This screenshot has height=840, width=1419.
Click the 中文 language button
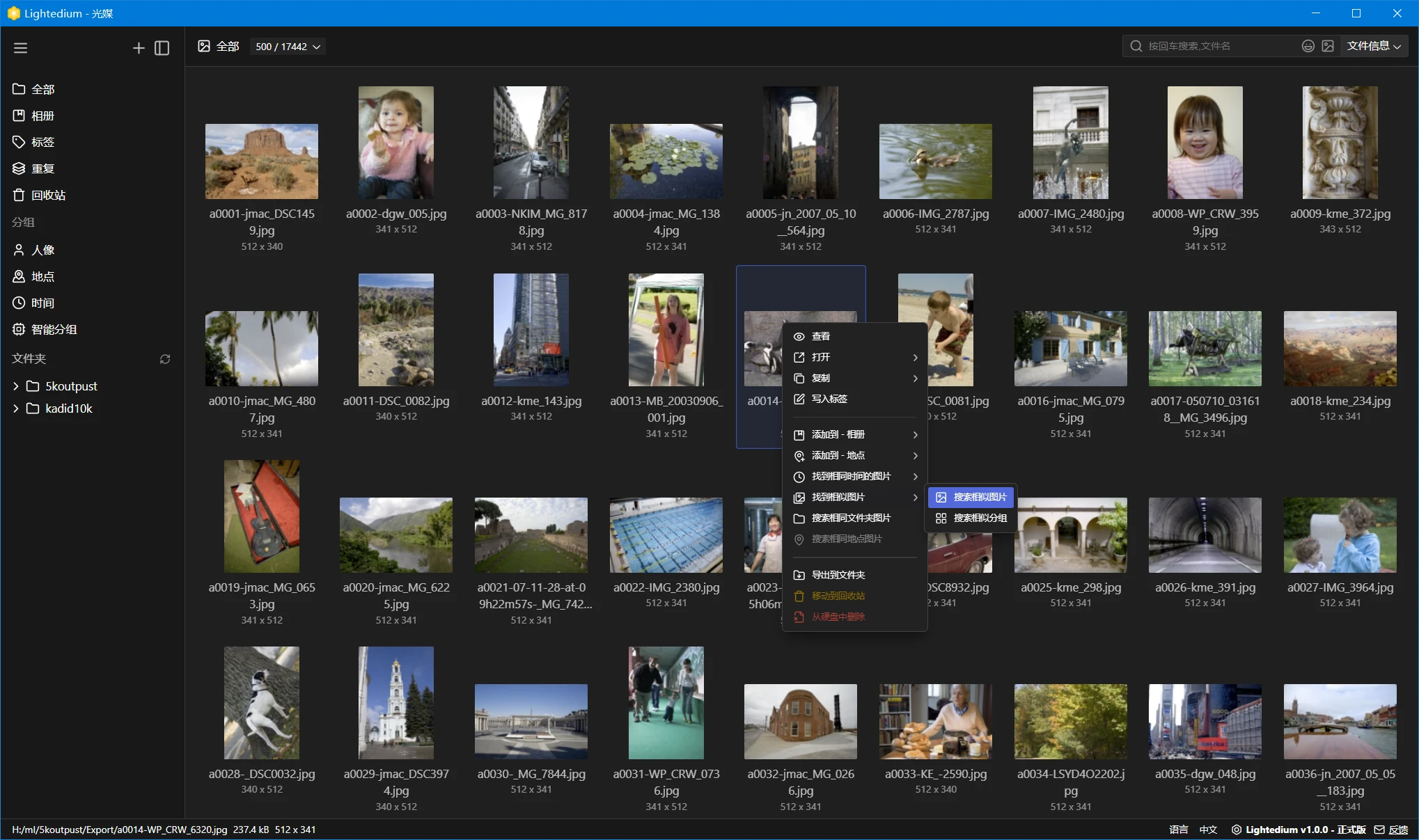coord(1208,830)
